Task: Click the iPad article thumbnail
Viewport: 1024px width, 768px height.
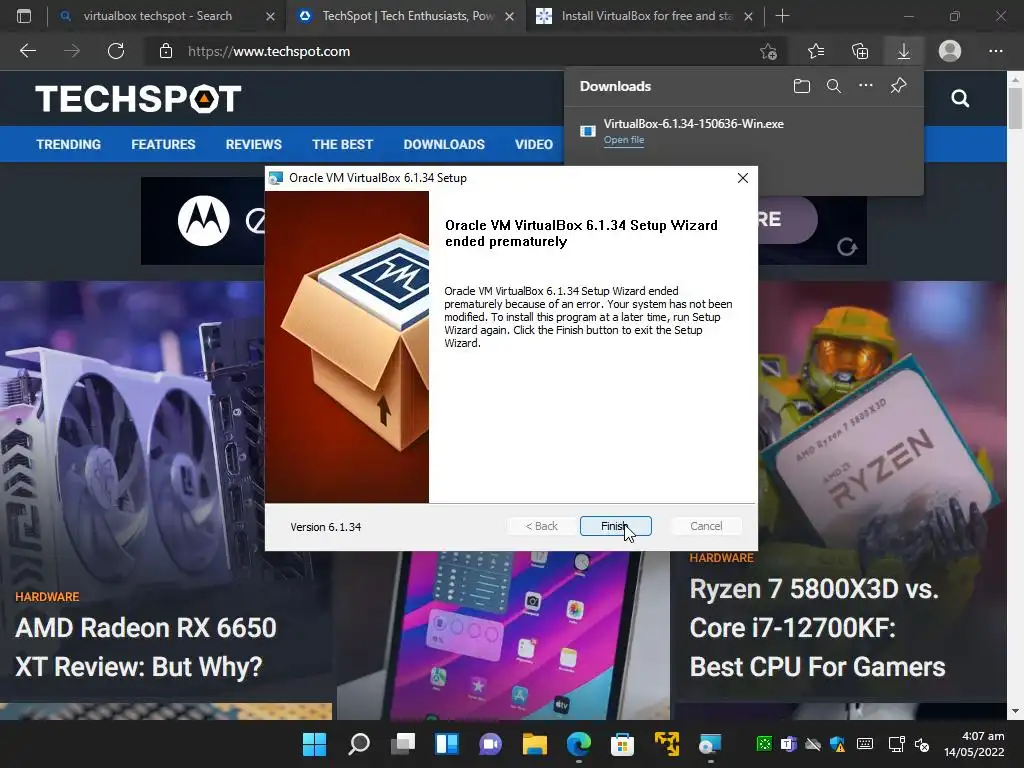Action: [504, 635]
